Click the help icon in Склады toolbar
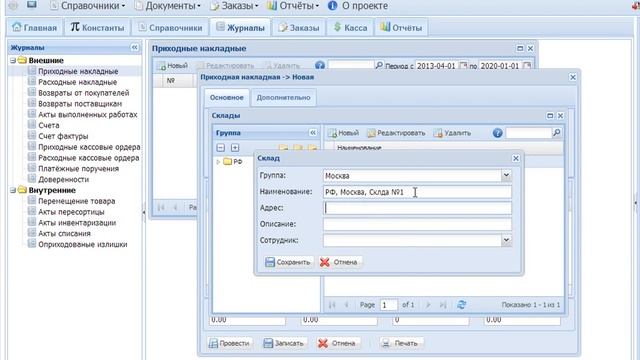 (497, 133)
